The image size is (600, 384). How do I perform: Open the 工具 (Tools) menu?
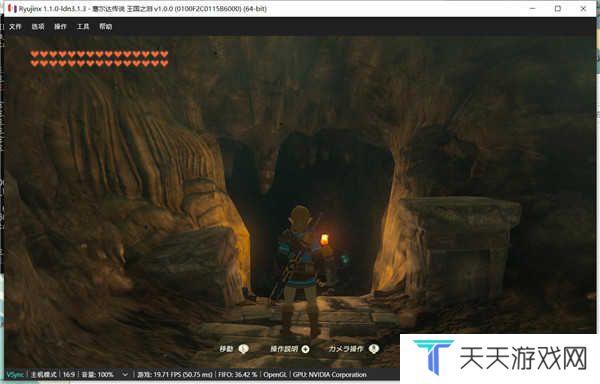[83, 26]
